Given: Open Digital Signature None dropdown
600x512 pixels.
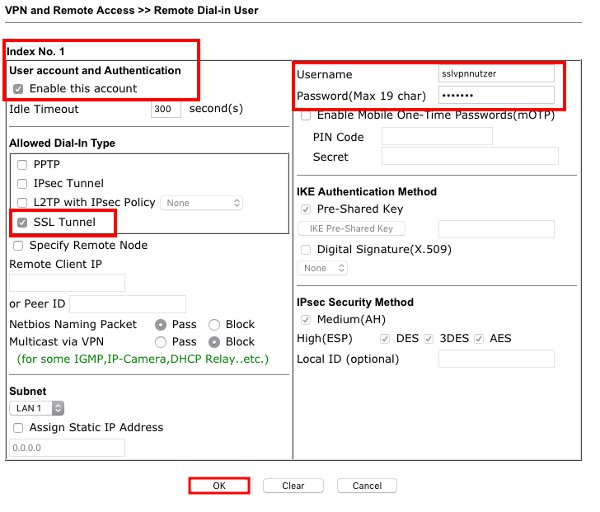Looking at the screenshot, I should (x=322, y=268).
